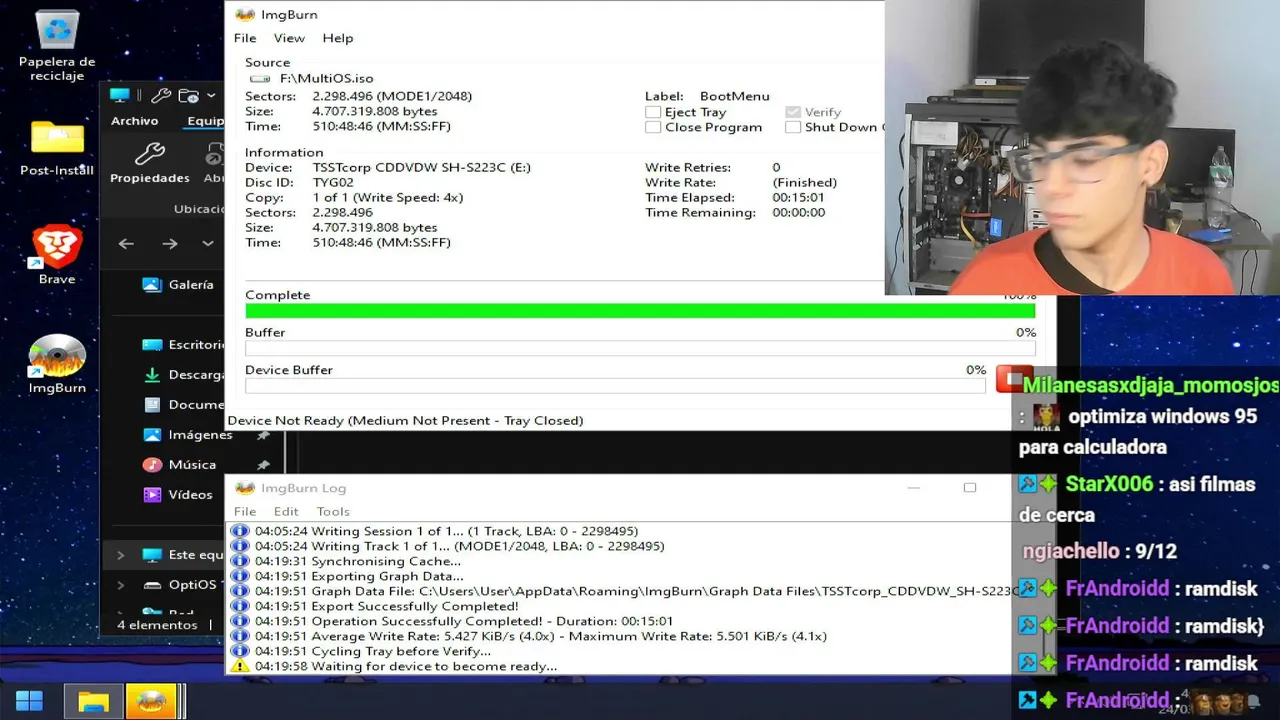This screenshot has width=1280, height=720.
Task: Click the Propiedades wrench icon in Explorer
Action: tap(150, 153)
